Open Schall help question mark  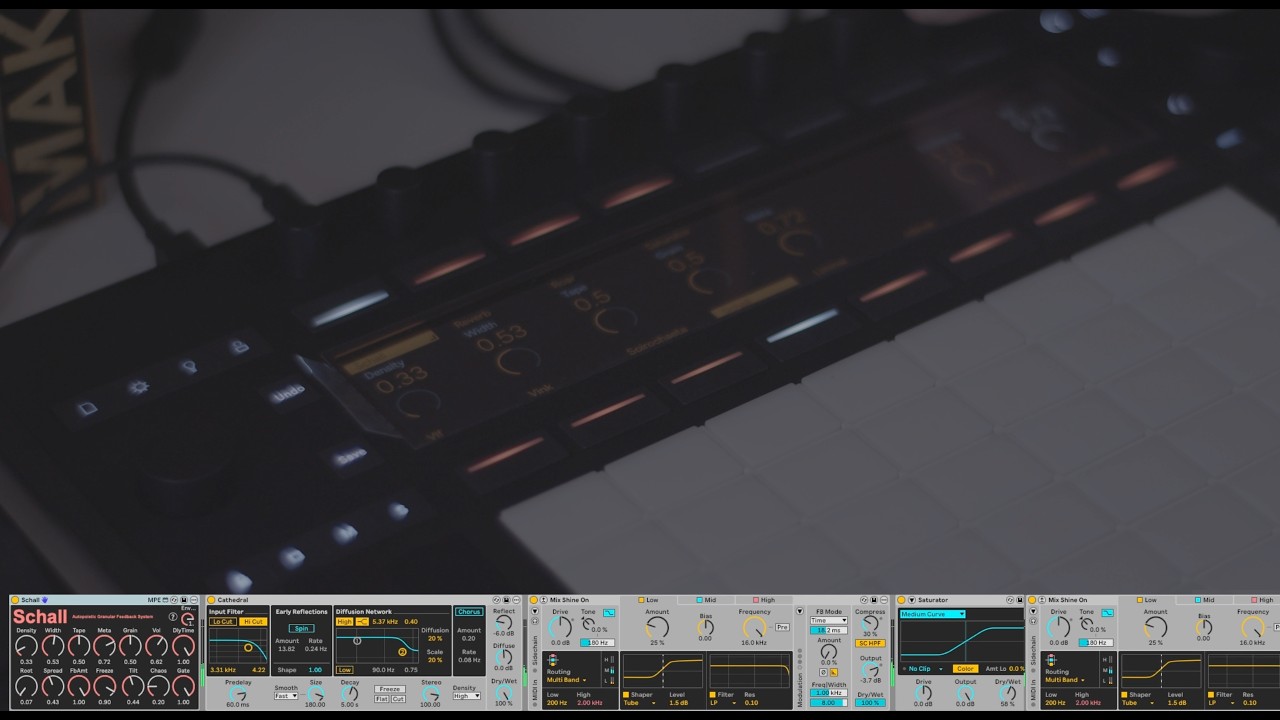(173, 616)
